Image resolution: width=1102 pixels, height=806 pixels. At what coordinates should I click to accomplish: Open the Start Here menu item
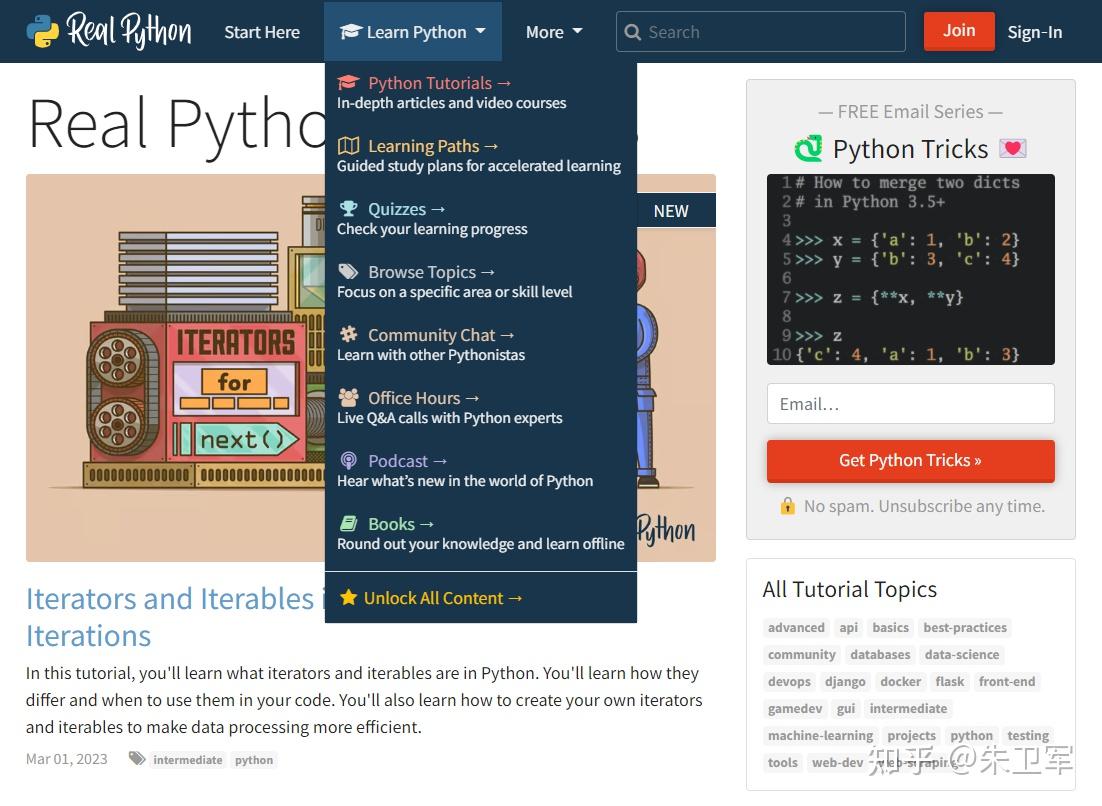(262, 31)
